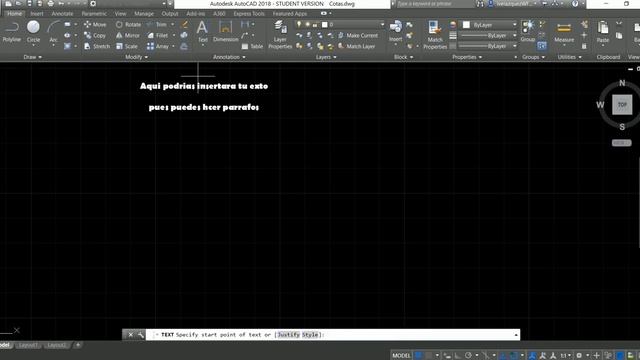Switch to Layout2 tab
The height and width of the screenshot is (360, 640).
57,345
